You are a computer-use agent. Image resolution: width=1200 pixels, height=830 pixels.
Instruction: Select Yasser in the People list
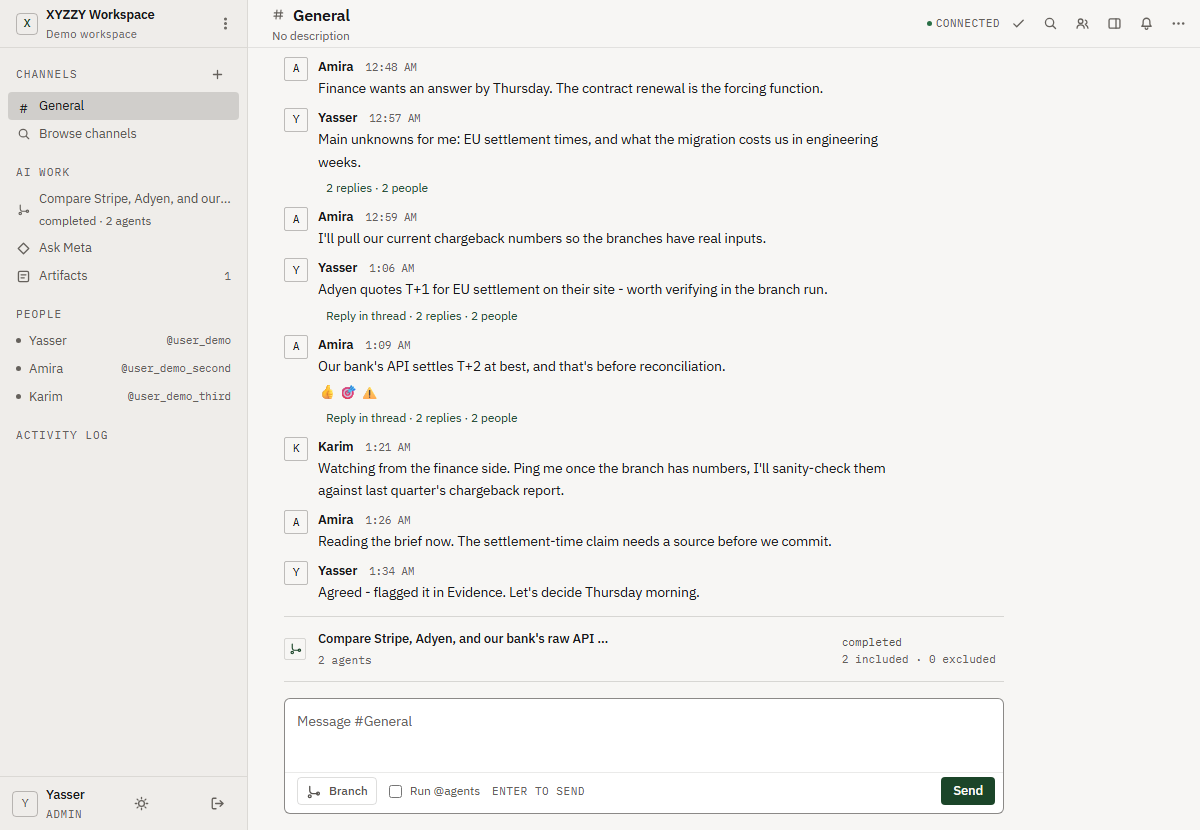pos(123,341)
